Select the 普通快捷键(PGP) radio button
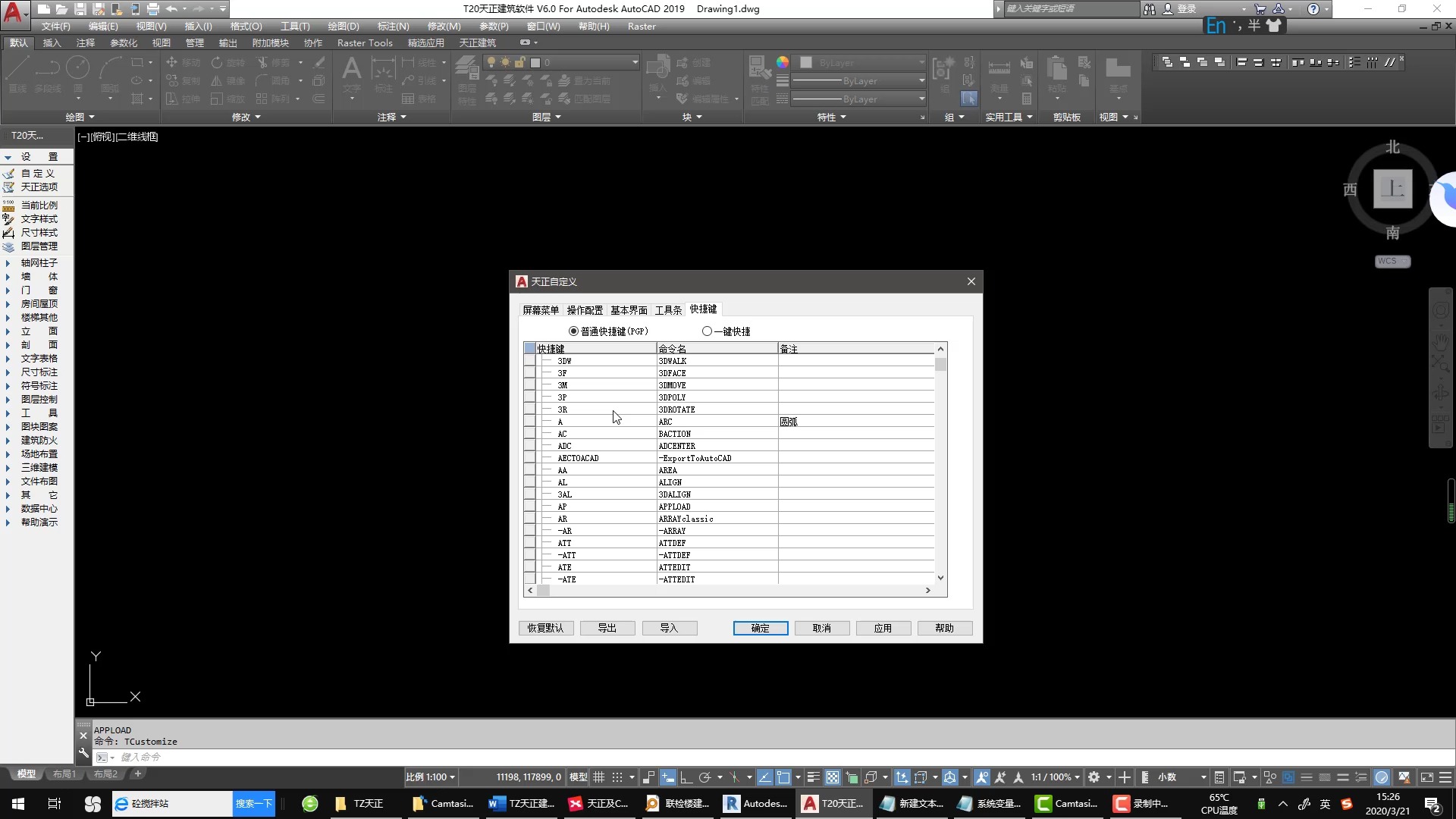Screen dimensions: 1456x819 point(573,331)
